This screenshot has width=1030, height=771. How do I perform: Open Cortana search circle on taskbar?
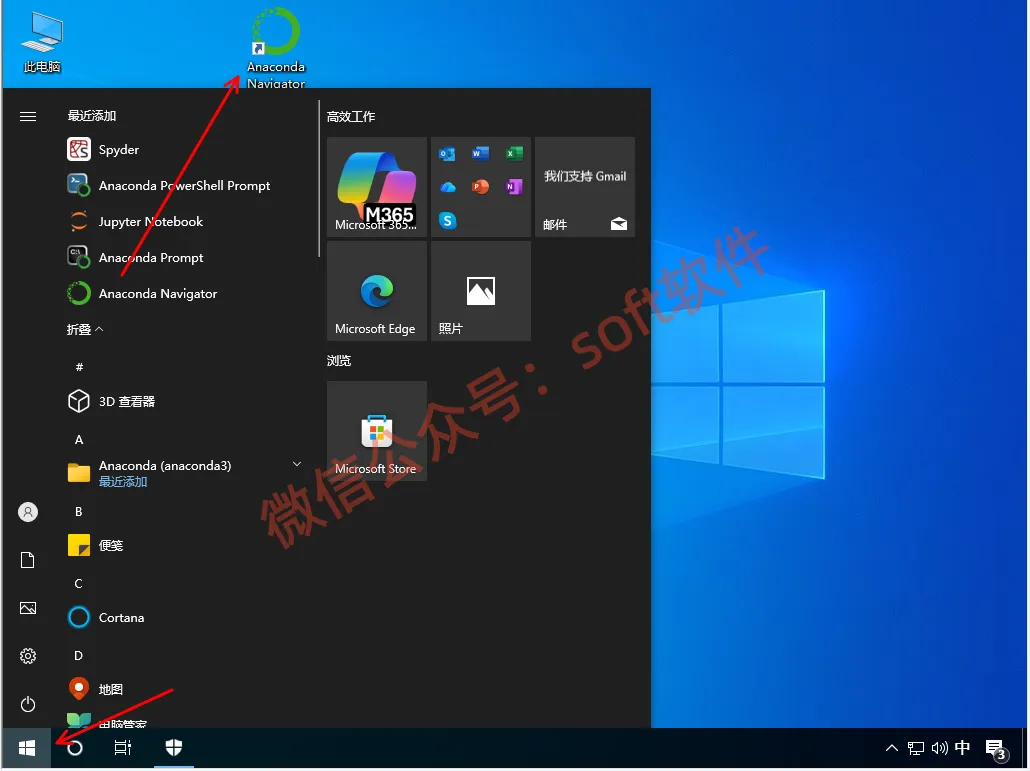click(x=75, y=748)
